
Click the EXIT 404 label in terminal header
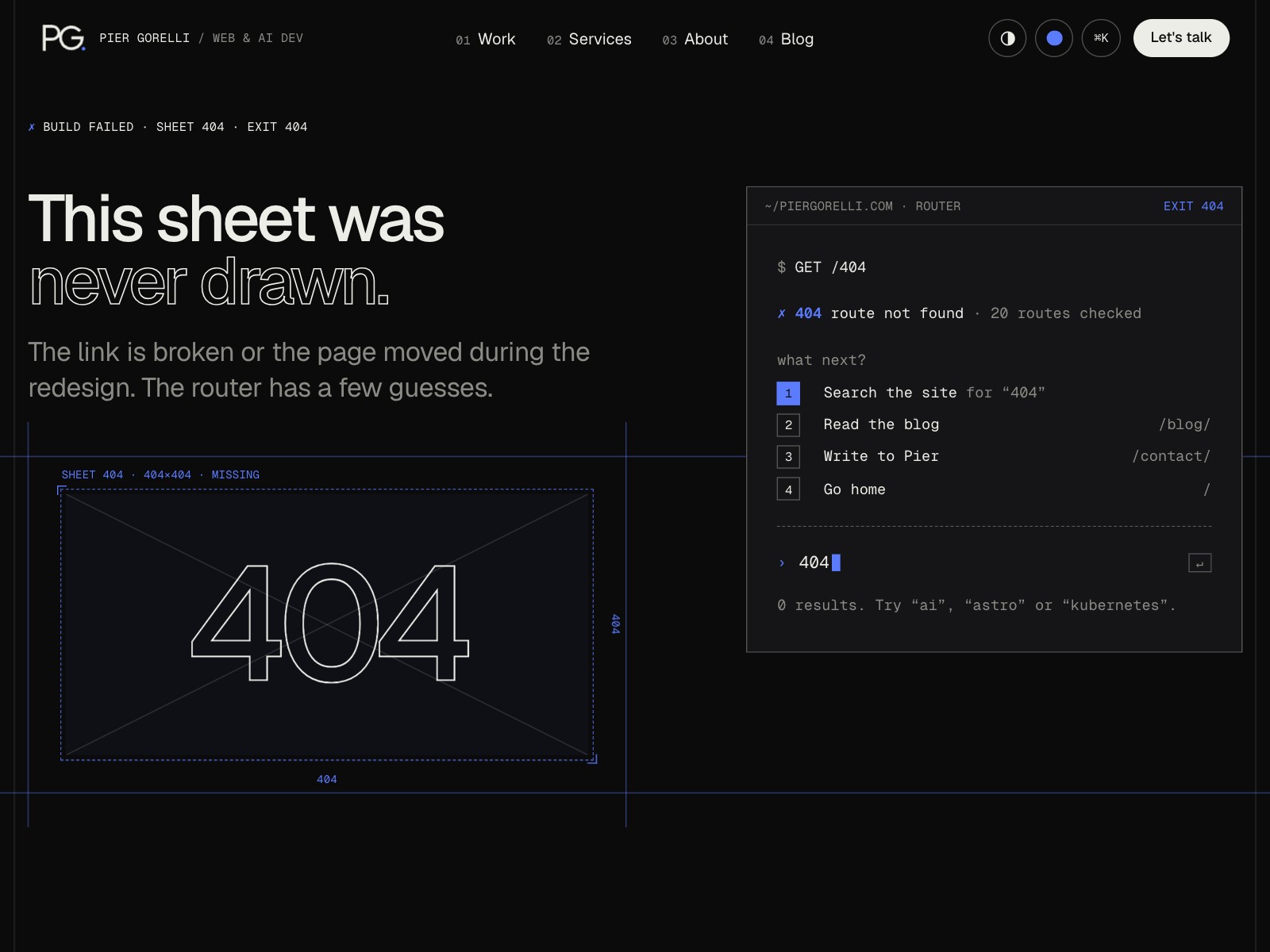click(1193, 206)
